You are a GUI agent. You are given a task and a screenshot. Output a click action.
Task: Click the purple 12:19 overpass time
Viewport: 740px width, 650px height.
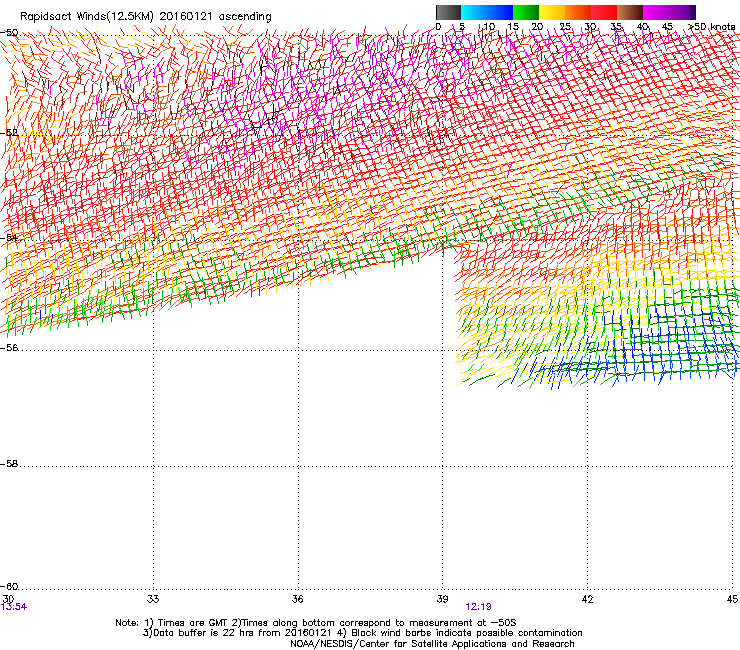(x=478, y=607)
